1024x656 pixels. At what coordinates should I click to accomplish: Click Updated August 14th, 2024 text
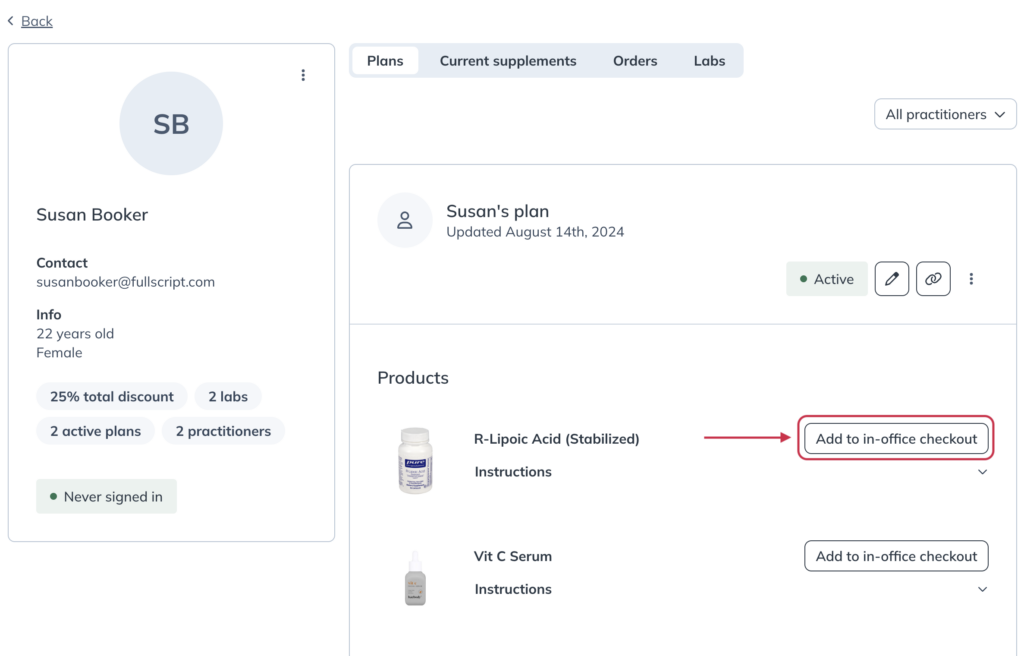click(535, 232)
